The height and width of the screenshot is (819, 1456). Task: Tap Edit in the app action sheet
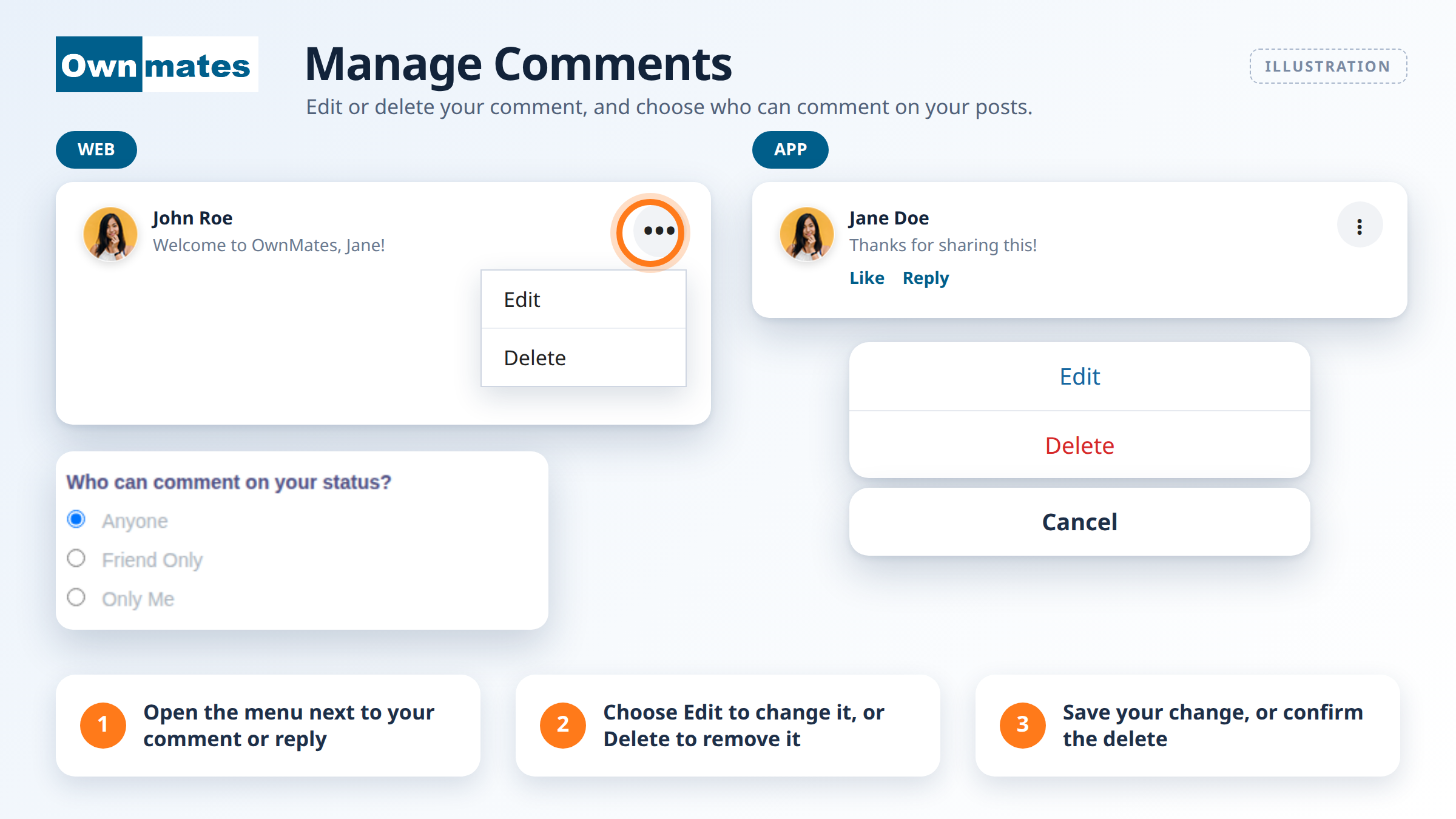coord(1080,377)
